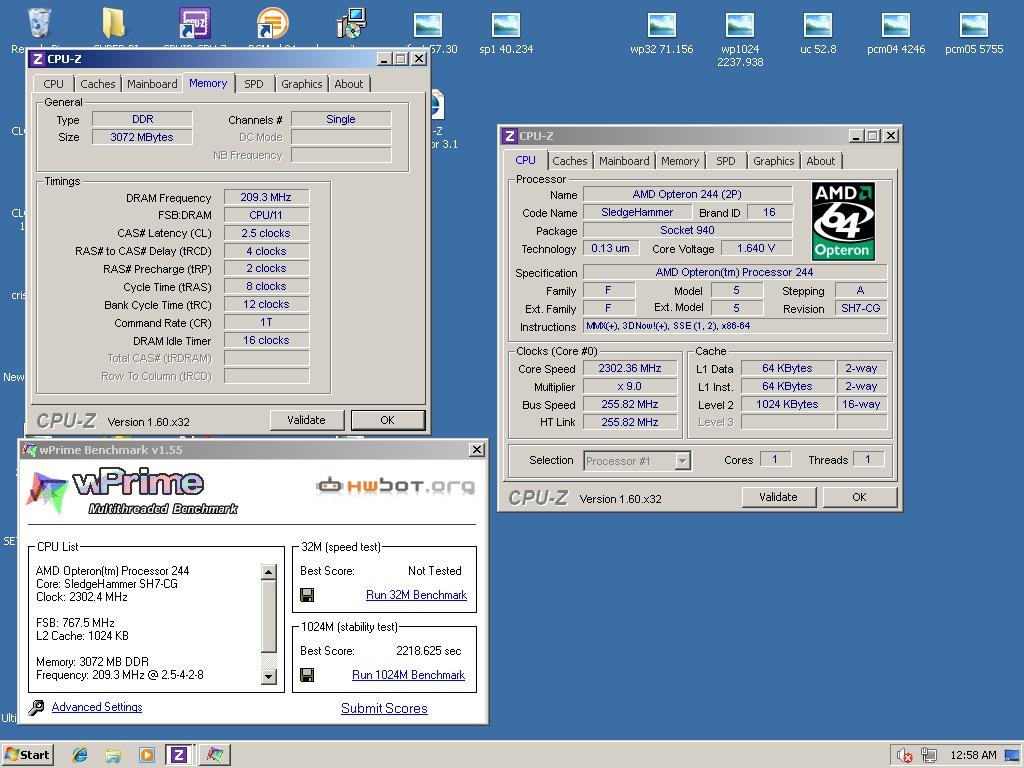The height and width of the screenshot is (768, 1024).
Task: Open the yellow folder icon on desktop
Action: coord(114,24)
